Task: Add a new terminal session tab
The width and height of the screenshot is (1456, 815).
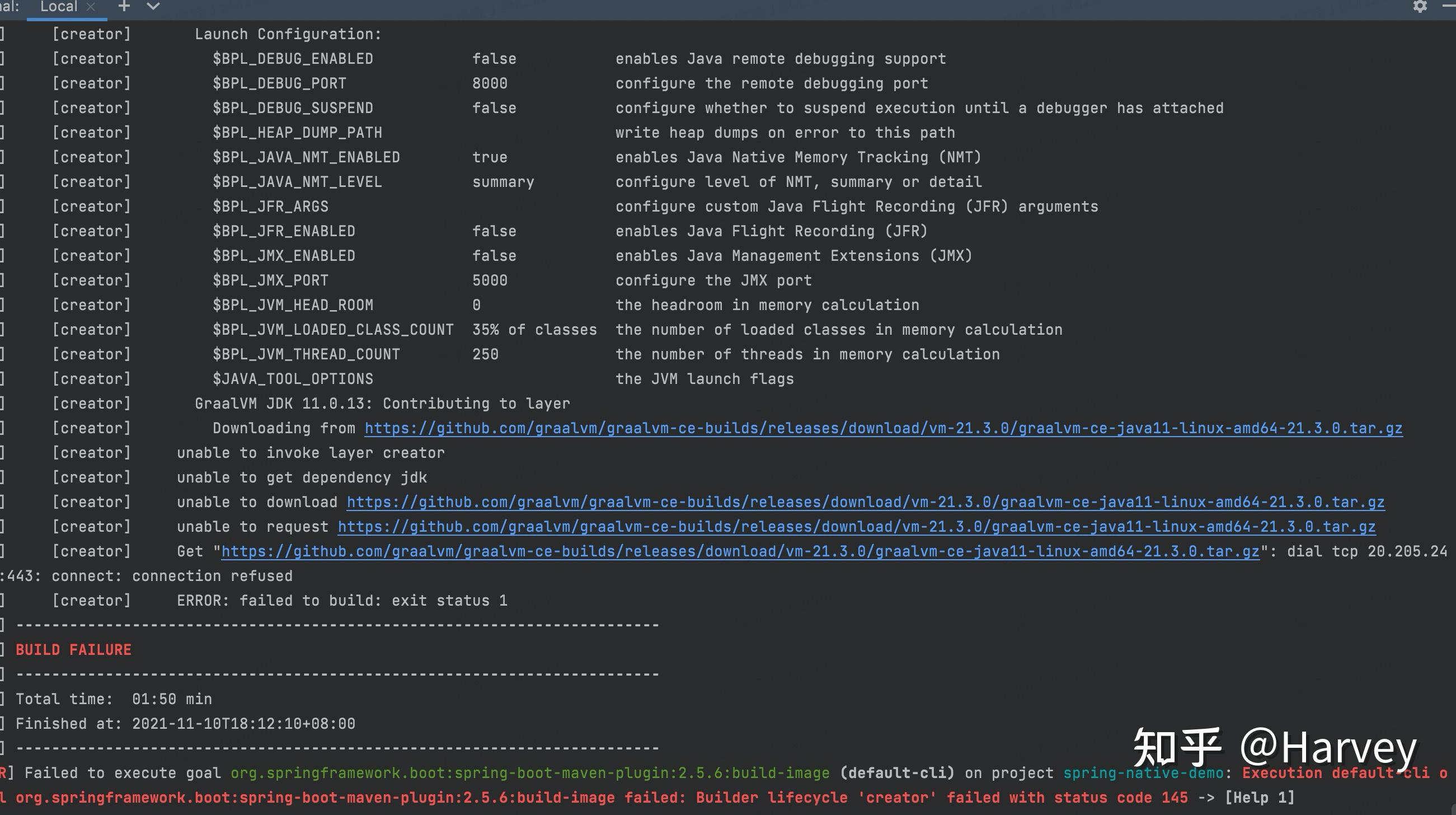Action: pyautogui.click(x=124, y=6)
